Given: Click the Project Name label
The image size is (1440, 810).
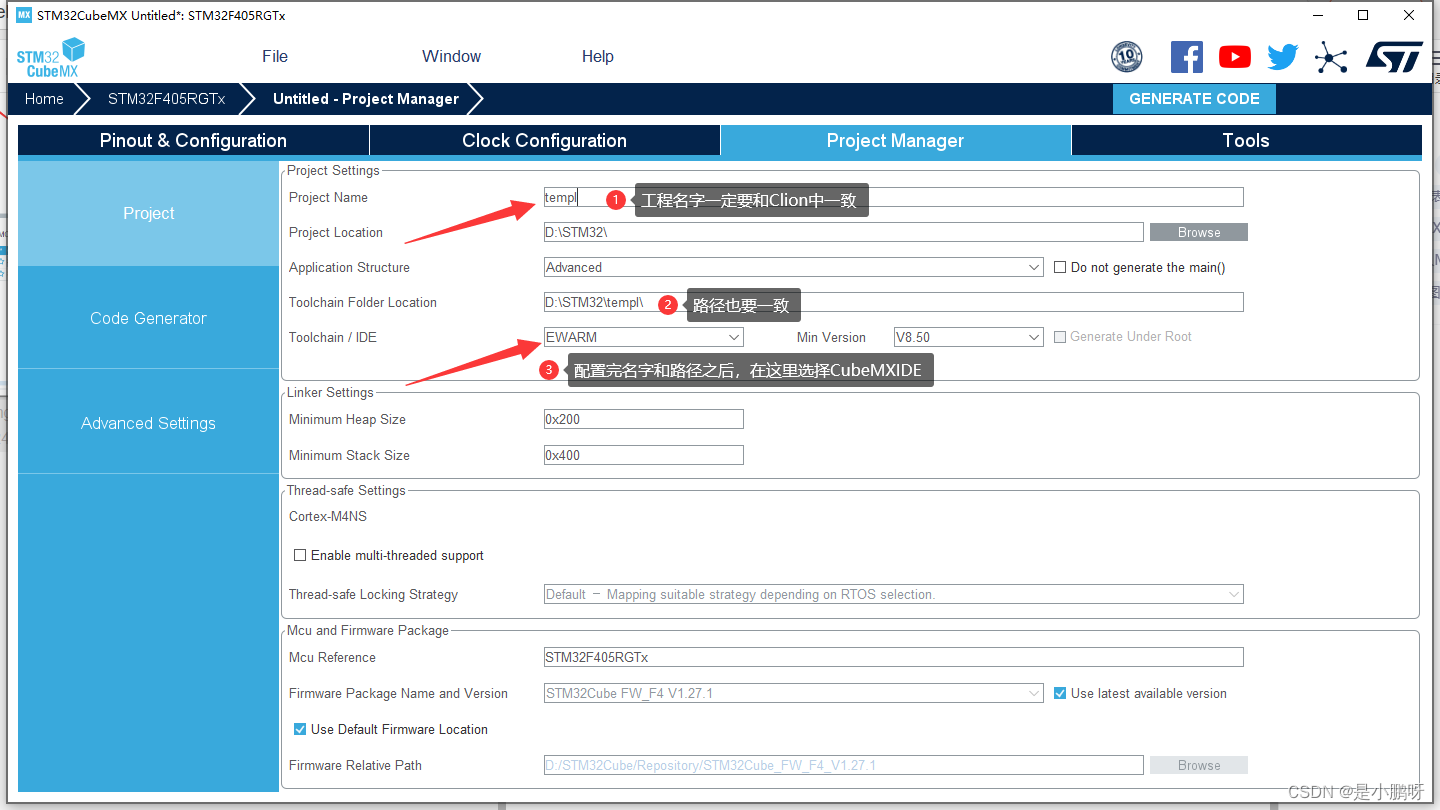Looking at the screenshot, I should [328, 197].
